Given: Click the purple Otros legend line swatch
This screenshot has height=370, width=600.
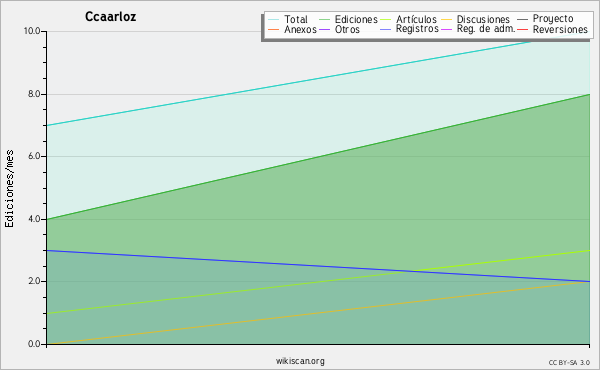Looking at the screenshot, I should [x=324, y=29].
